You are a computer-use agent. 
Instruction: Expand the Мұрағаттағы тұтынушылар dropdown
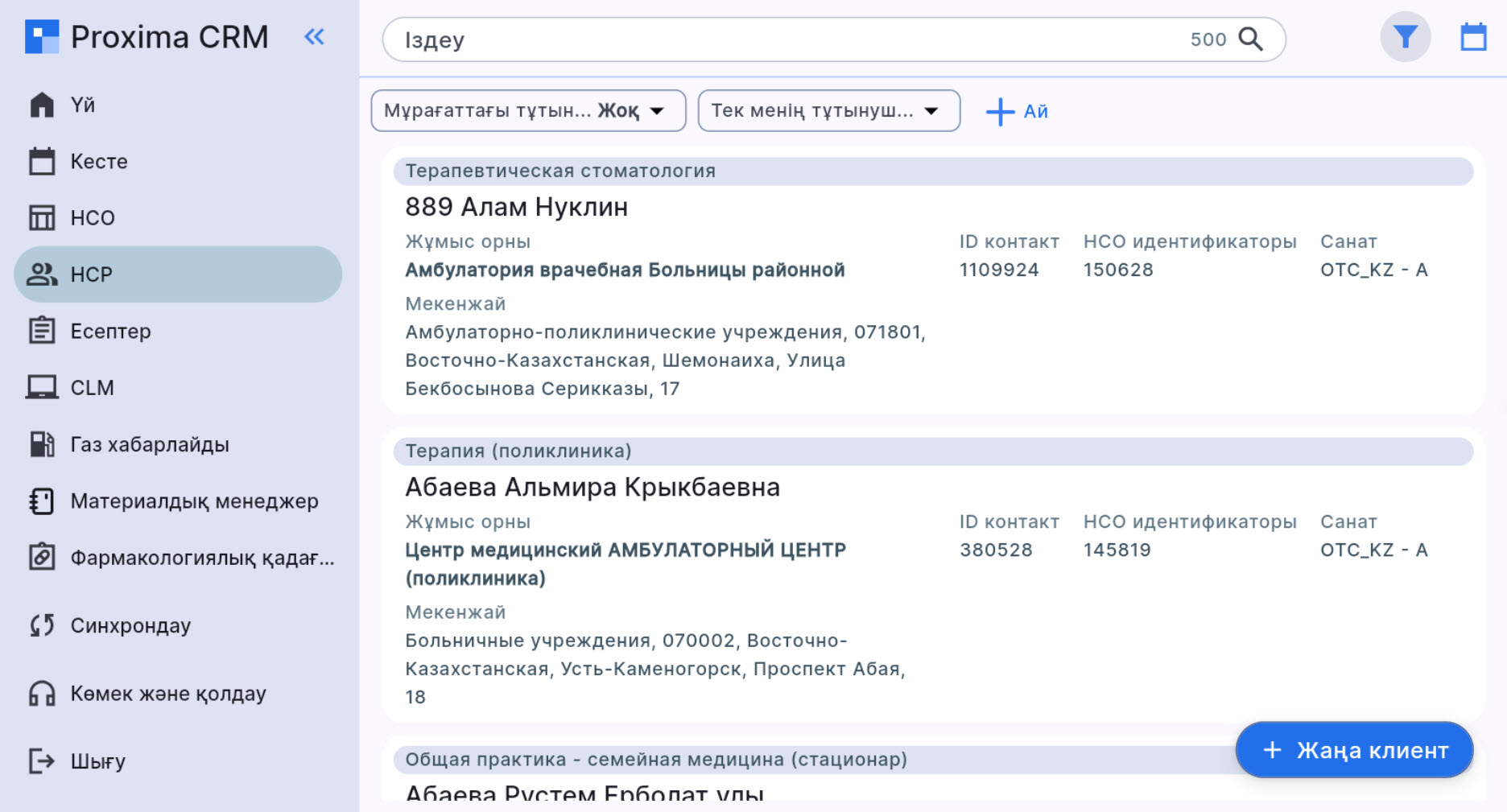(x=527, y=110)
